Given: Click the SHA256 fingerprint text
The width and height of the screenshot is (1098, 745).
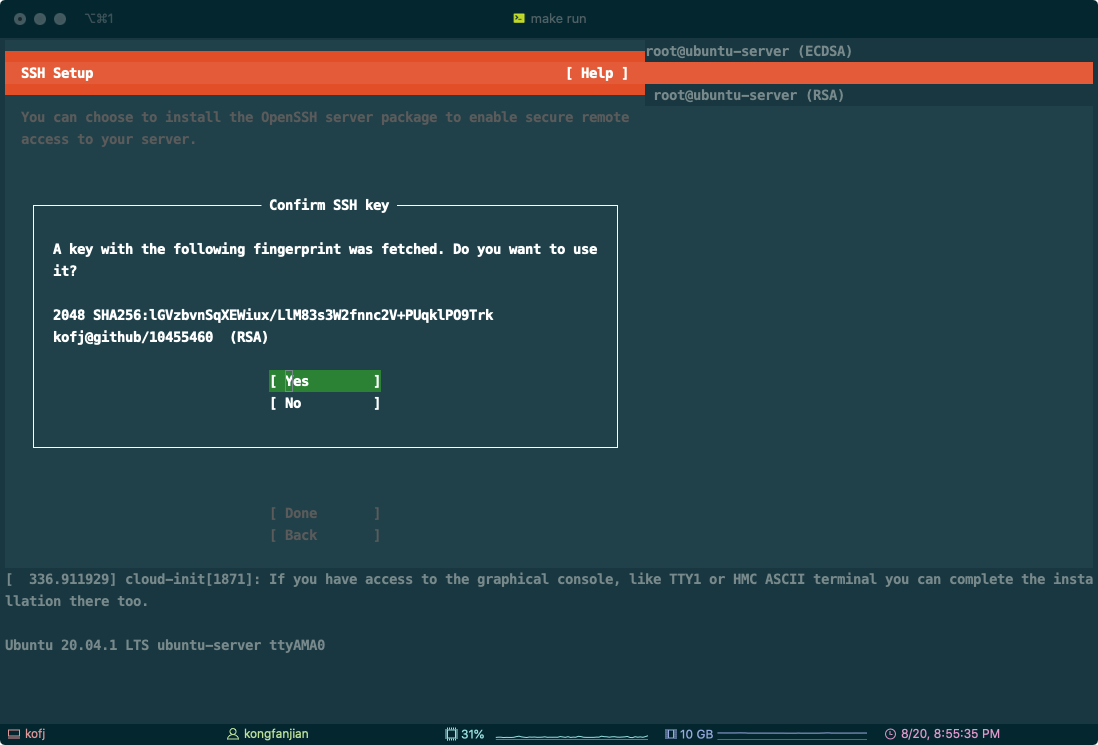Looking at the screenshot, I should pyautogui.click(x=273, y=315).
